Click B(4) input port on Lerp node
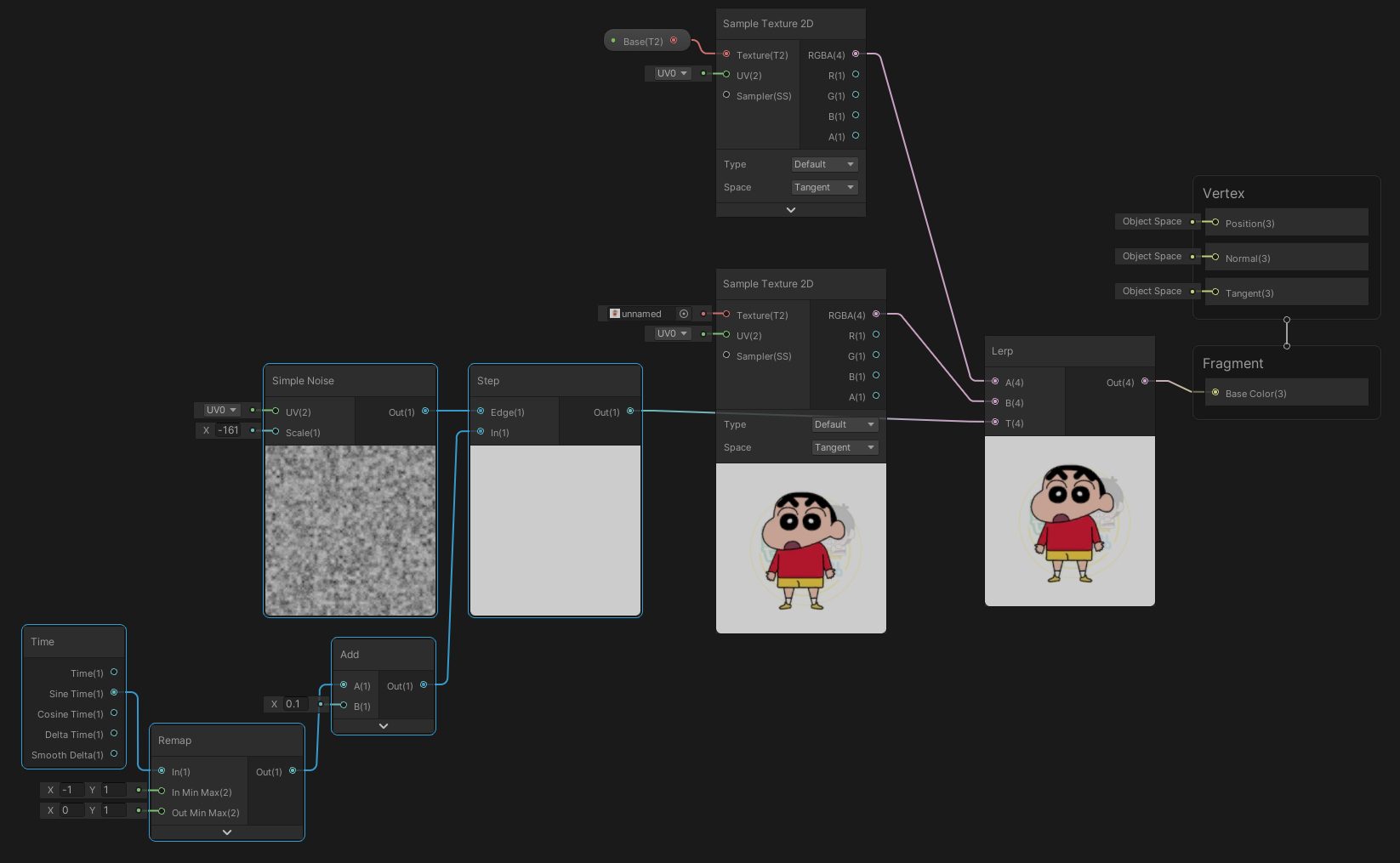Screen dimensions: 1400x863 [995, 402]
